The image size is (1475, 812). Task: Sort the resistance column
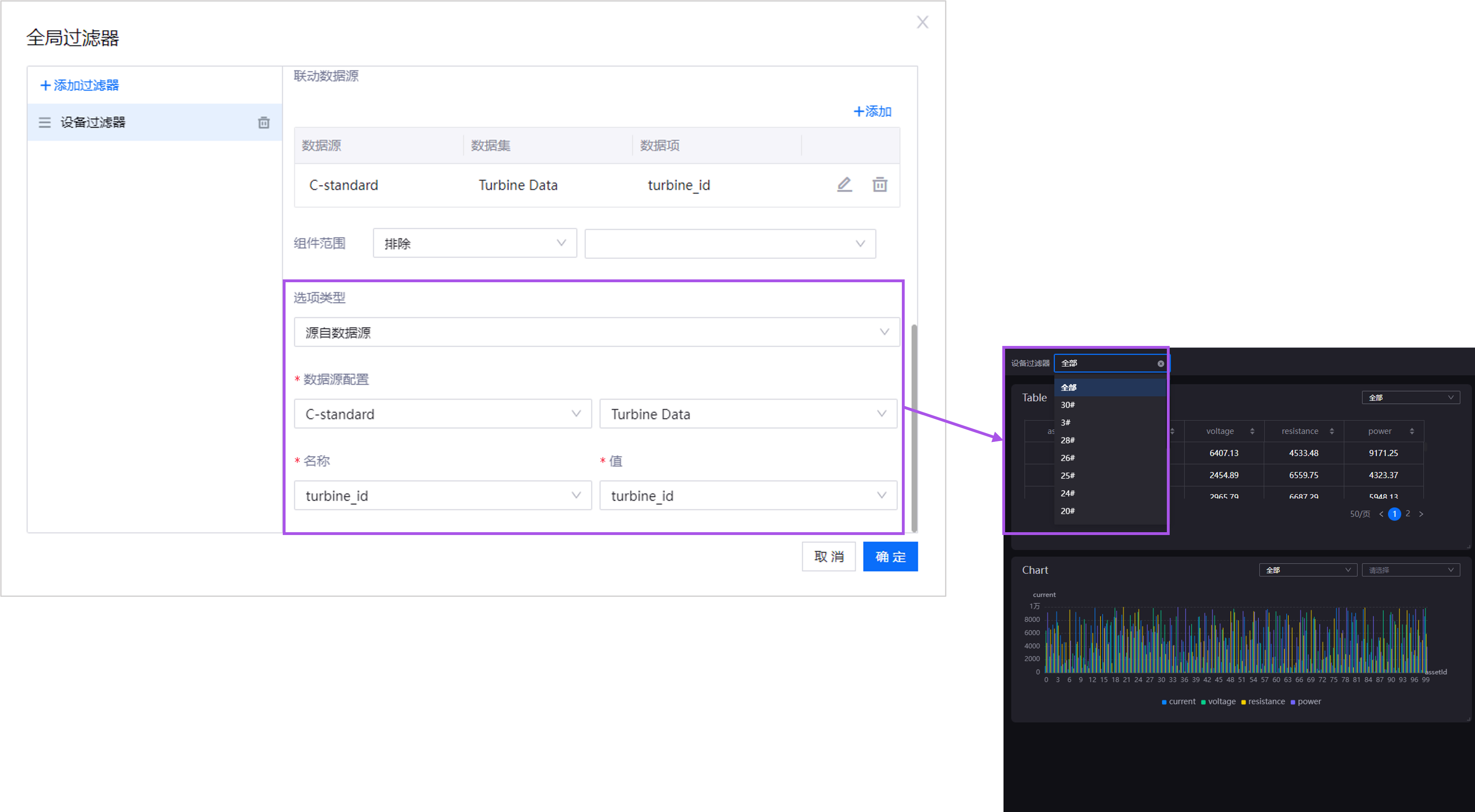tap(1331, 431)
